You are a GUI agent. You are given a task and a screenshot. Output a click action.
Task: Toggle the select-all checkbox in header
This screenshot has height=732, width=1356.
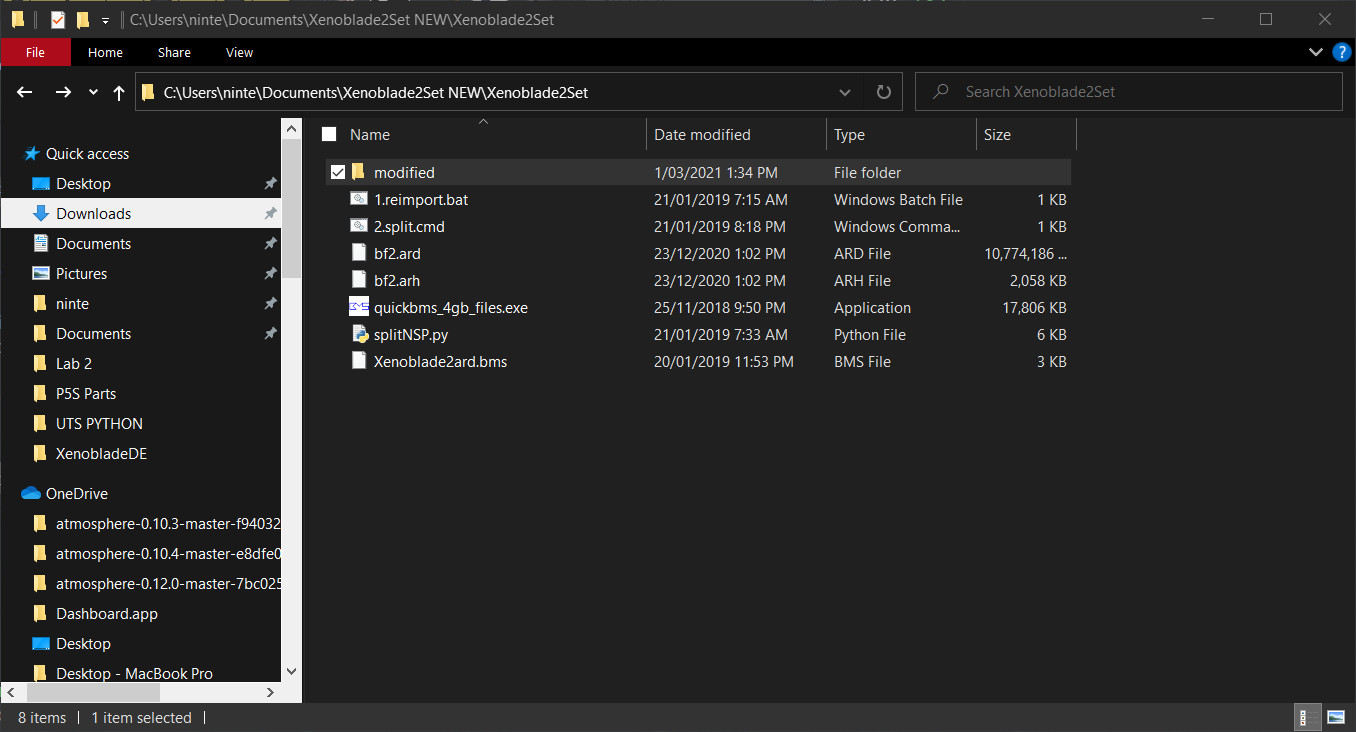pyautogui.click(x=329, y=134)
